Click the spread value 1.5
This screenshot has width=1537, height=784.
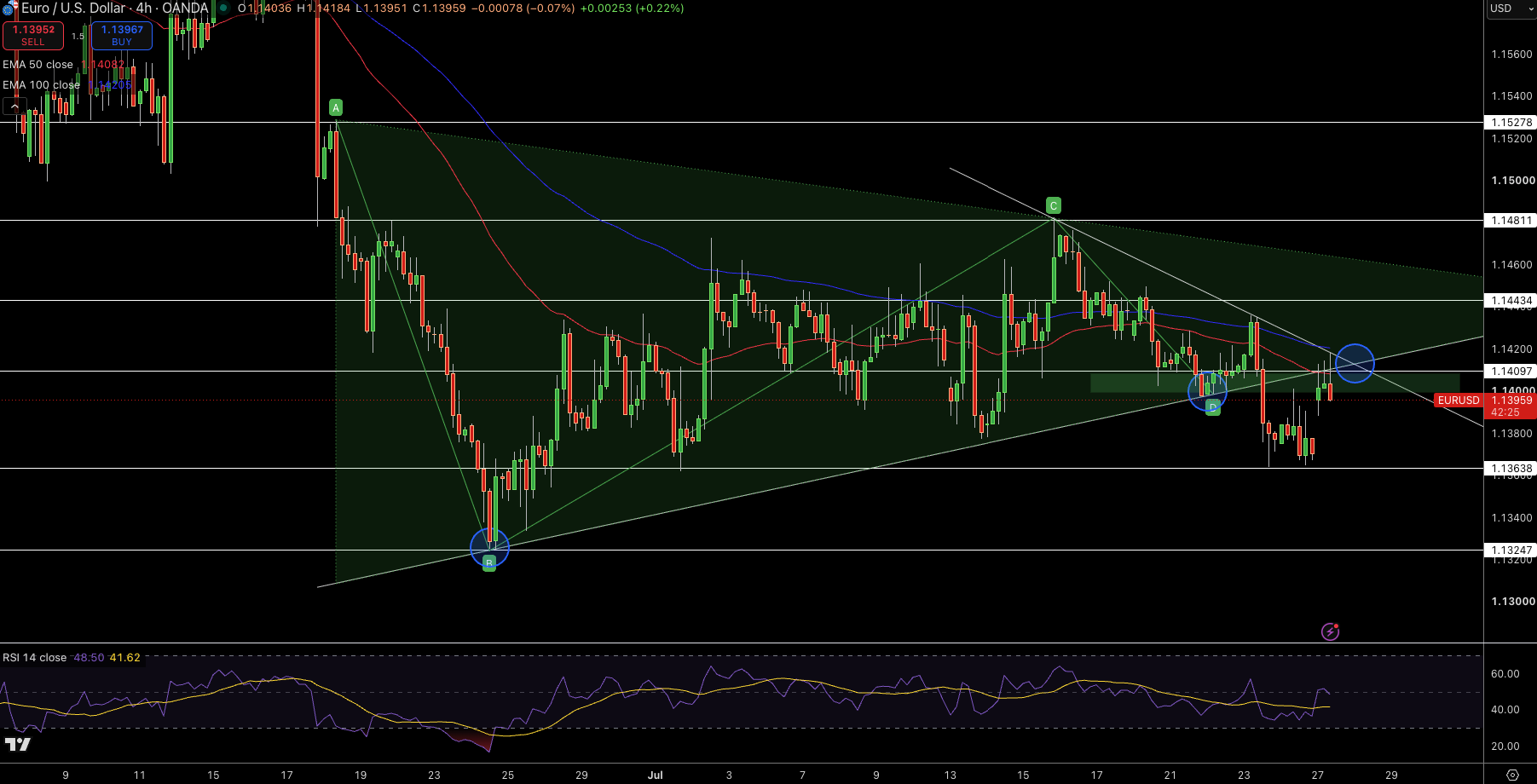tap(78, 37)
